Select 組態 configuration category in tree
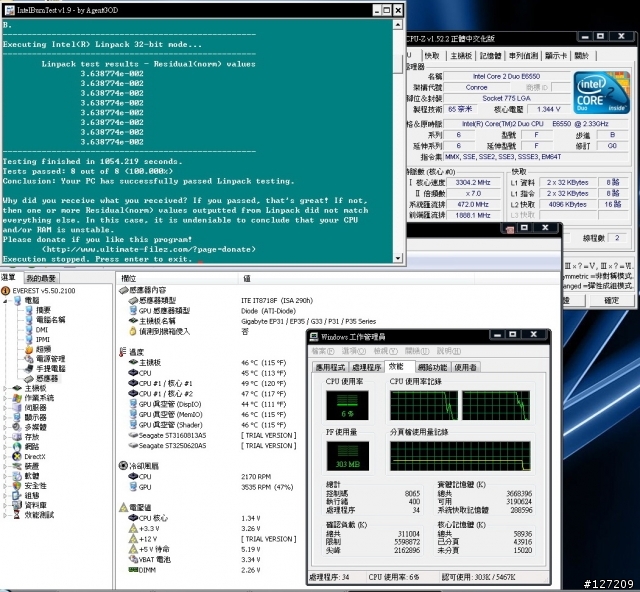The height and width of the screenshot is (592, 640). click(x=32, y=495)
